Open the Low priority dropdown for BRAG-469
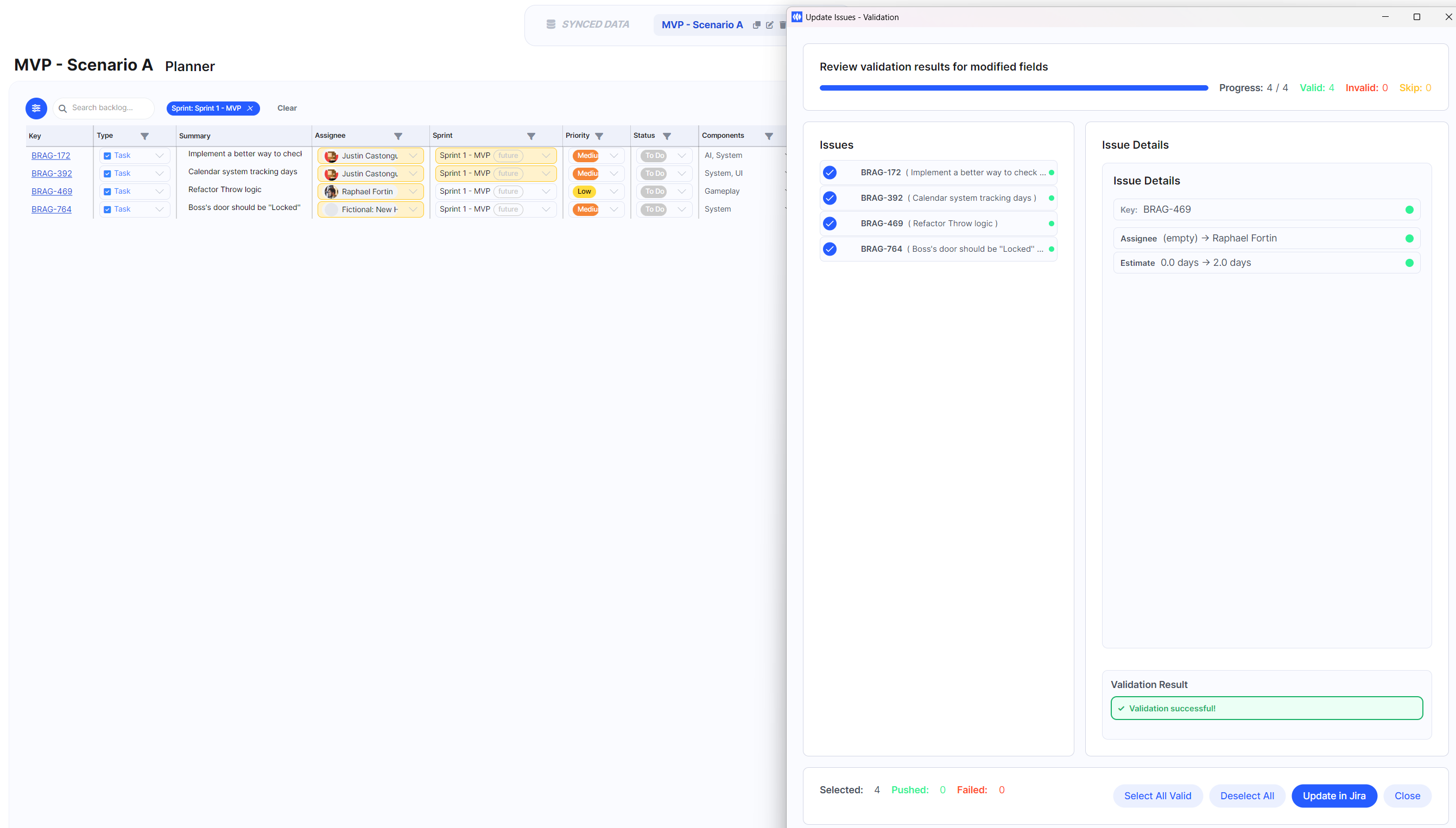This screenshot has width=1456, height=828. pyautogui.click(x=615, y=191)
